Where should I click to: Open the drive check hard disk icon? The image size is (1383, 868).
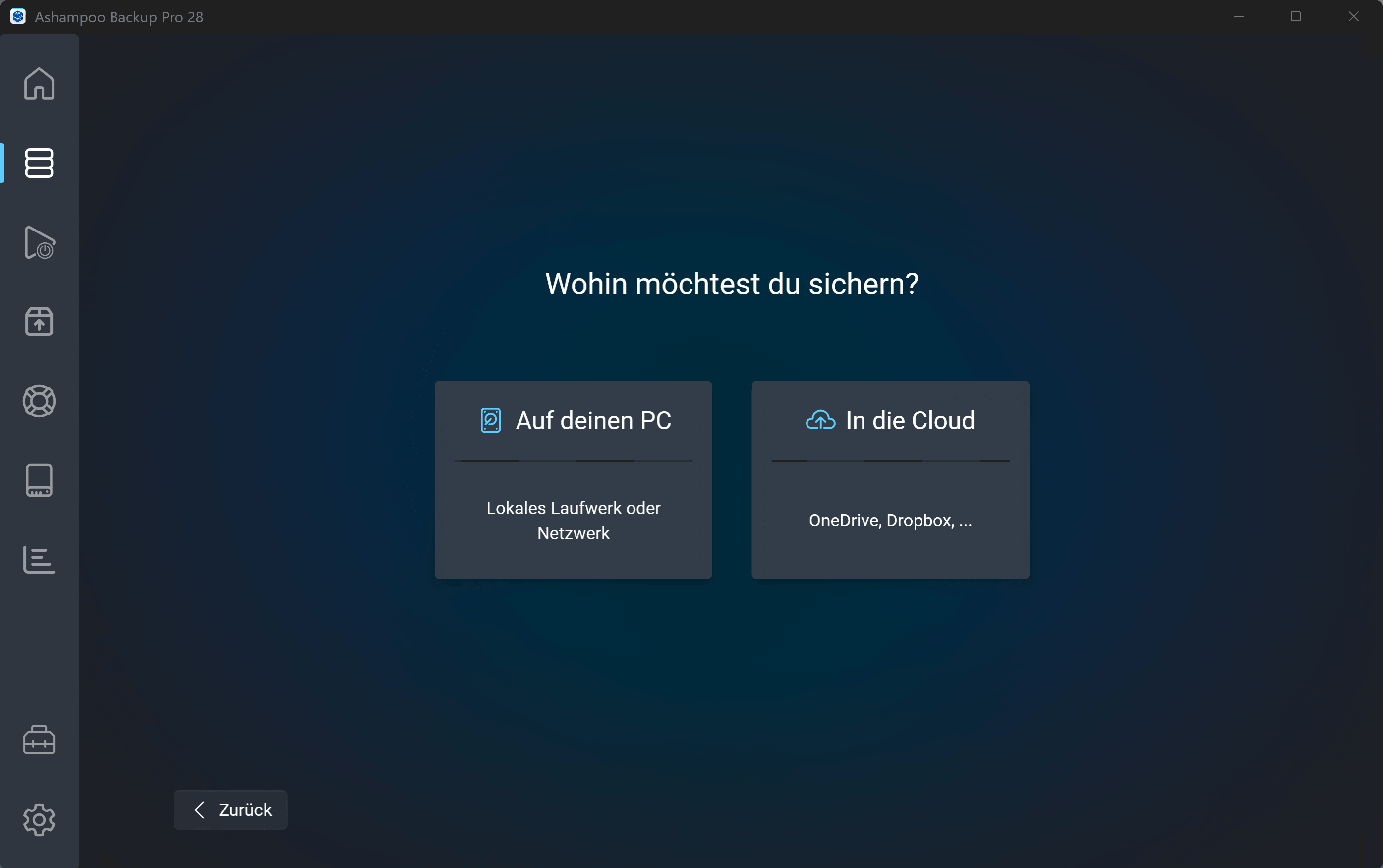[39, 480]
